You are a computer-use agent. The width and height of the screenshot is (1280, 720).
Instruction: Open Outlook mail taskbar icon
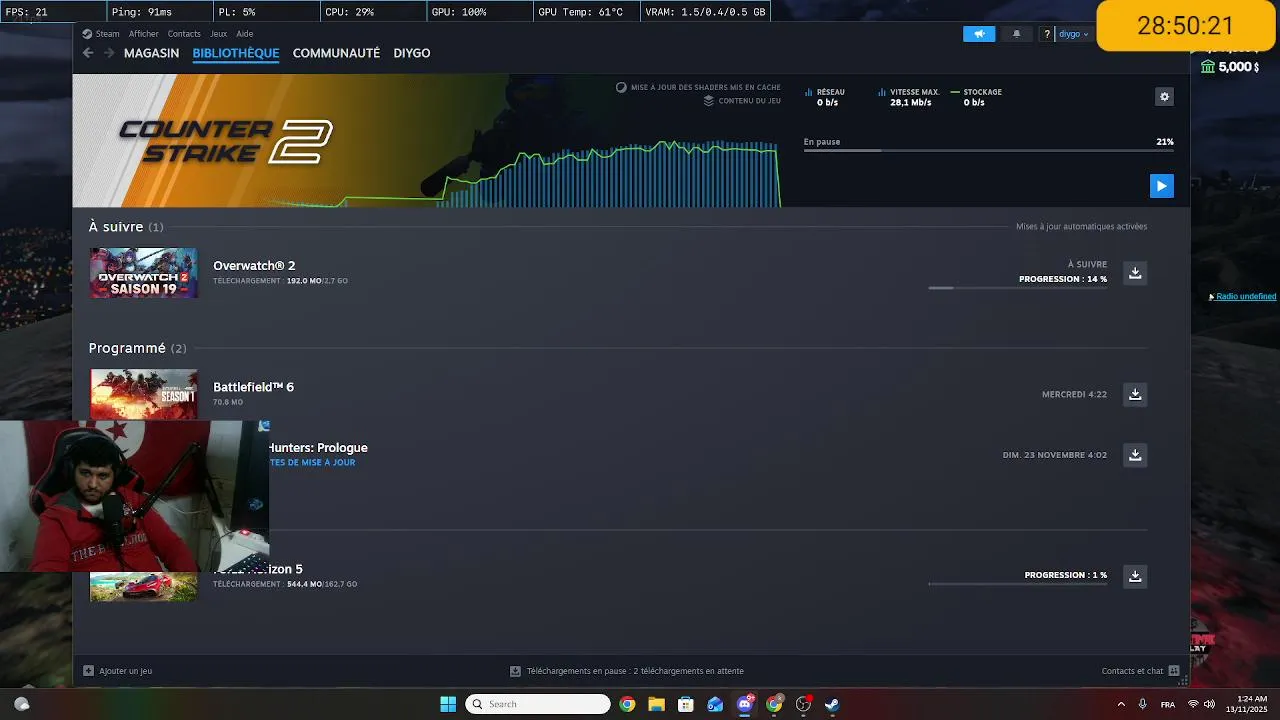click(x=715, y=704)
